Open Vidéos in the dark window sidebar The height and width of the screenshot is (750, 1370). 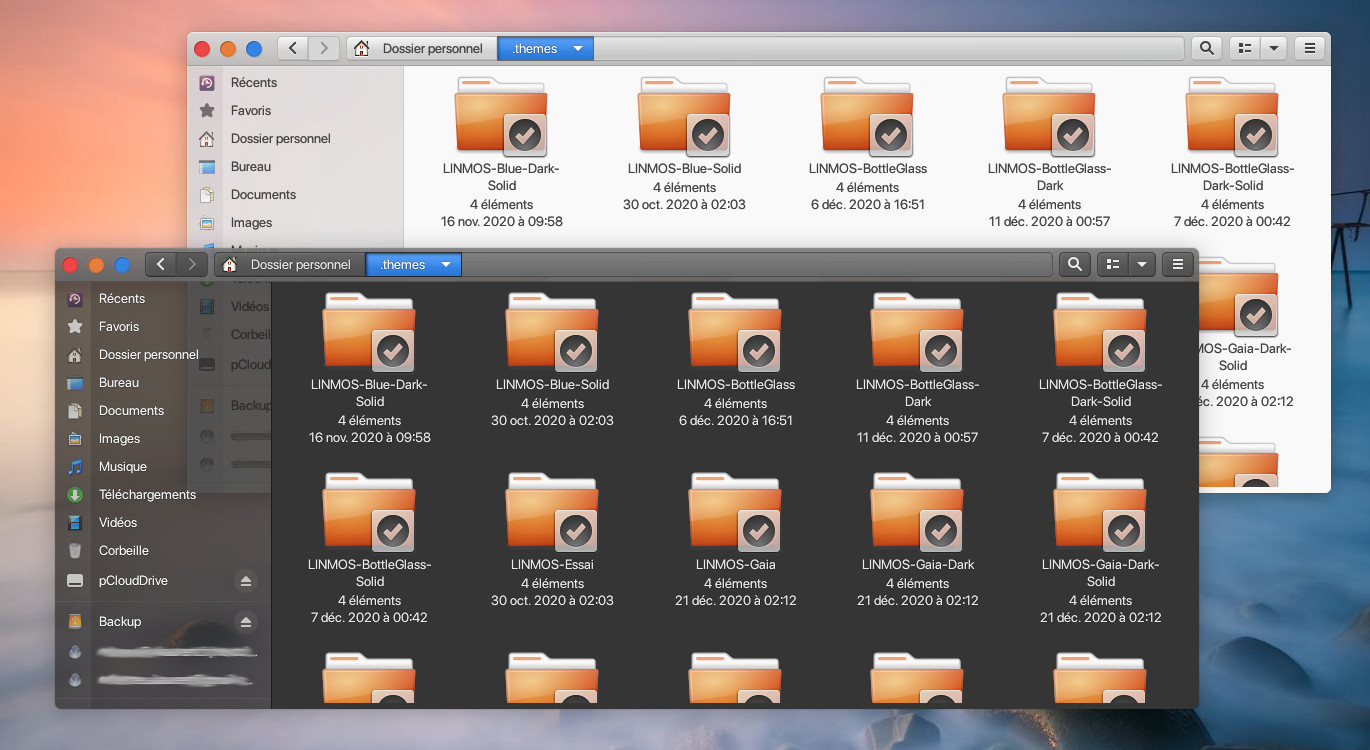pyautogui.click(x=162, y=523)
